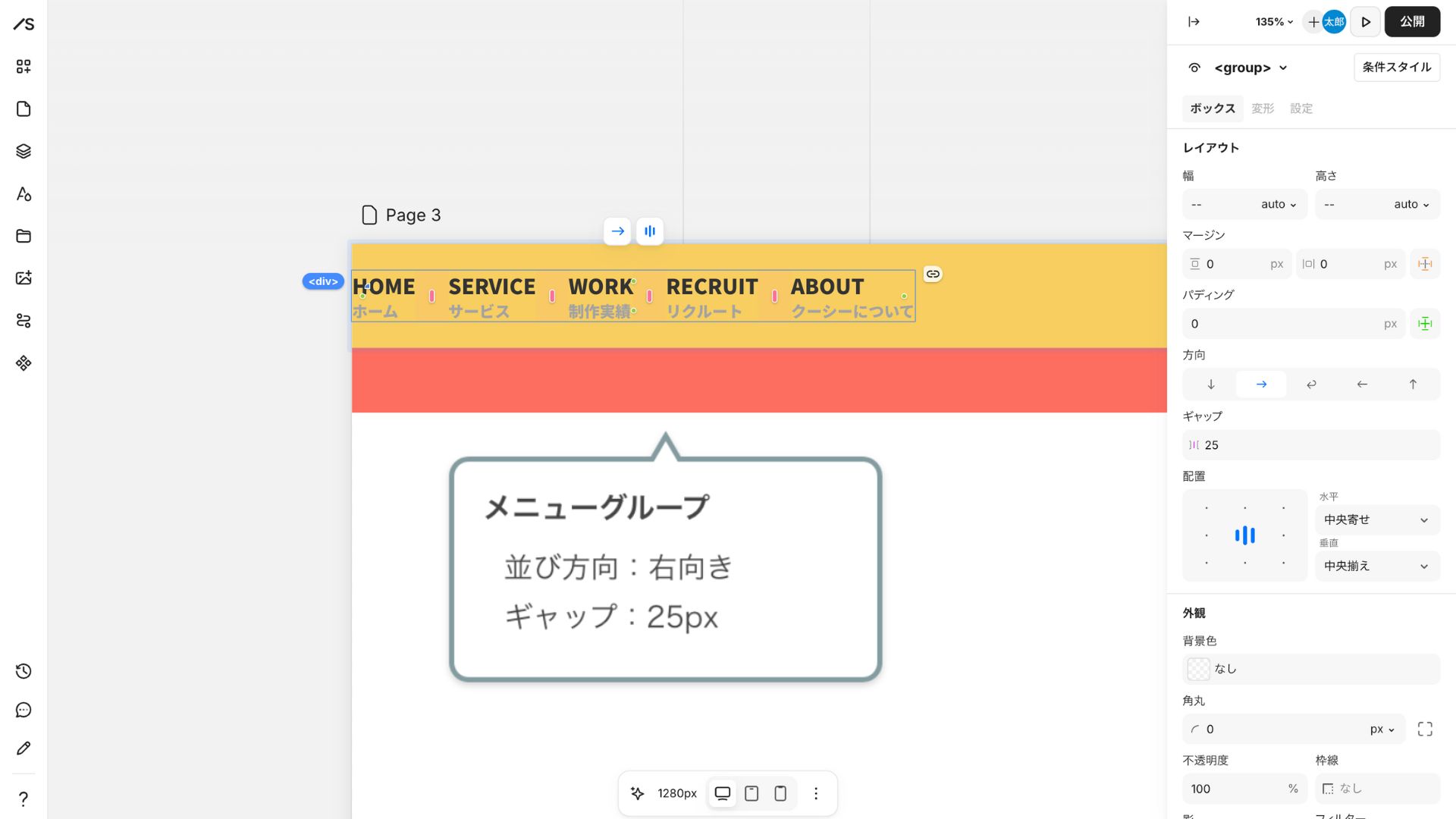The image size is (1456, 819).
Task: Switch canvas to mobile preview icon
Action: click(780, 793)
